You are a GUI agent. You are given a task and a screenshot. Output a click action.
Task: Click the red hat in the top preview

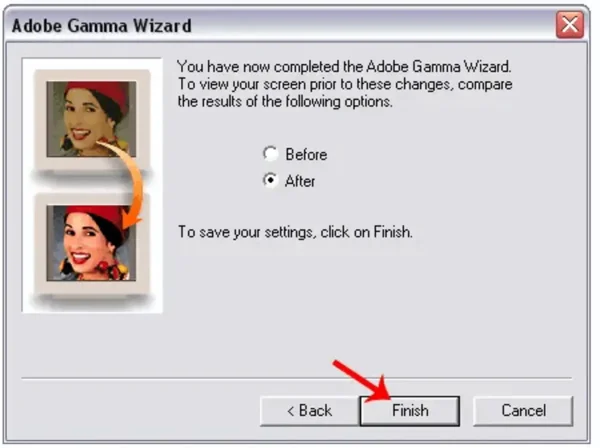pyautogui.click(x=100, y=94)
